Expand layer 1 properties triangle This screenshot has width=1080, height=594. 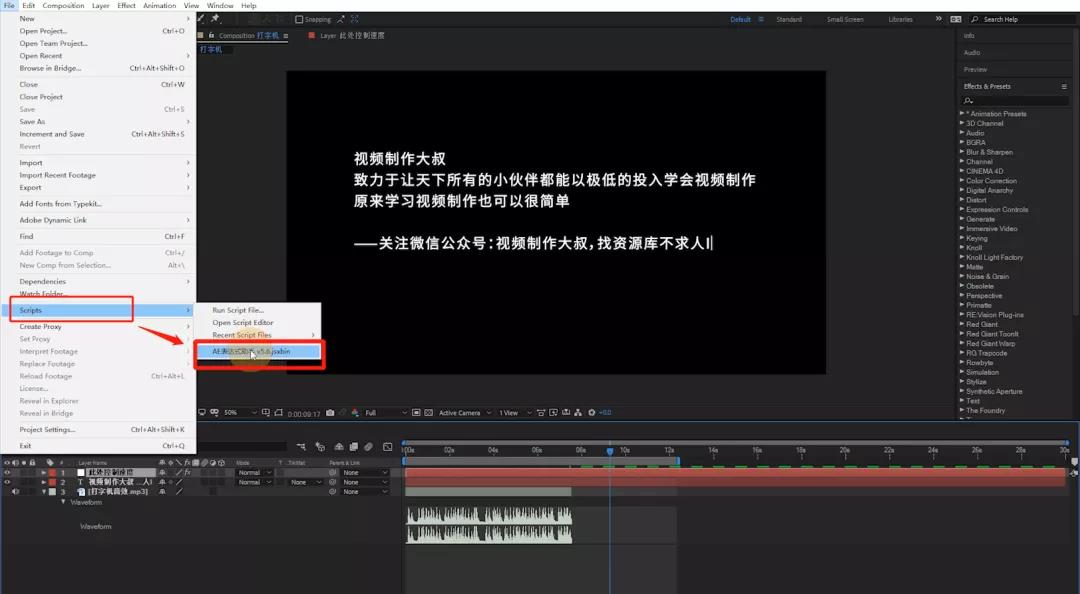pyautogui.click(x=44, y=473)
